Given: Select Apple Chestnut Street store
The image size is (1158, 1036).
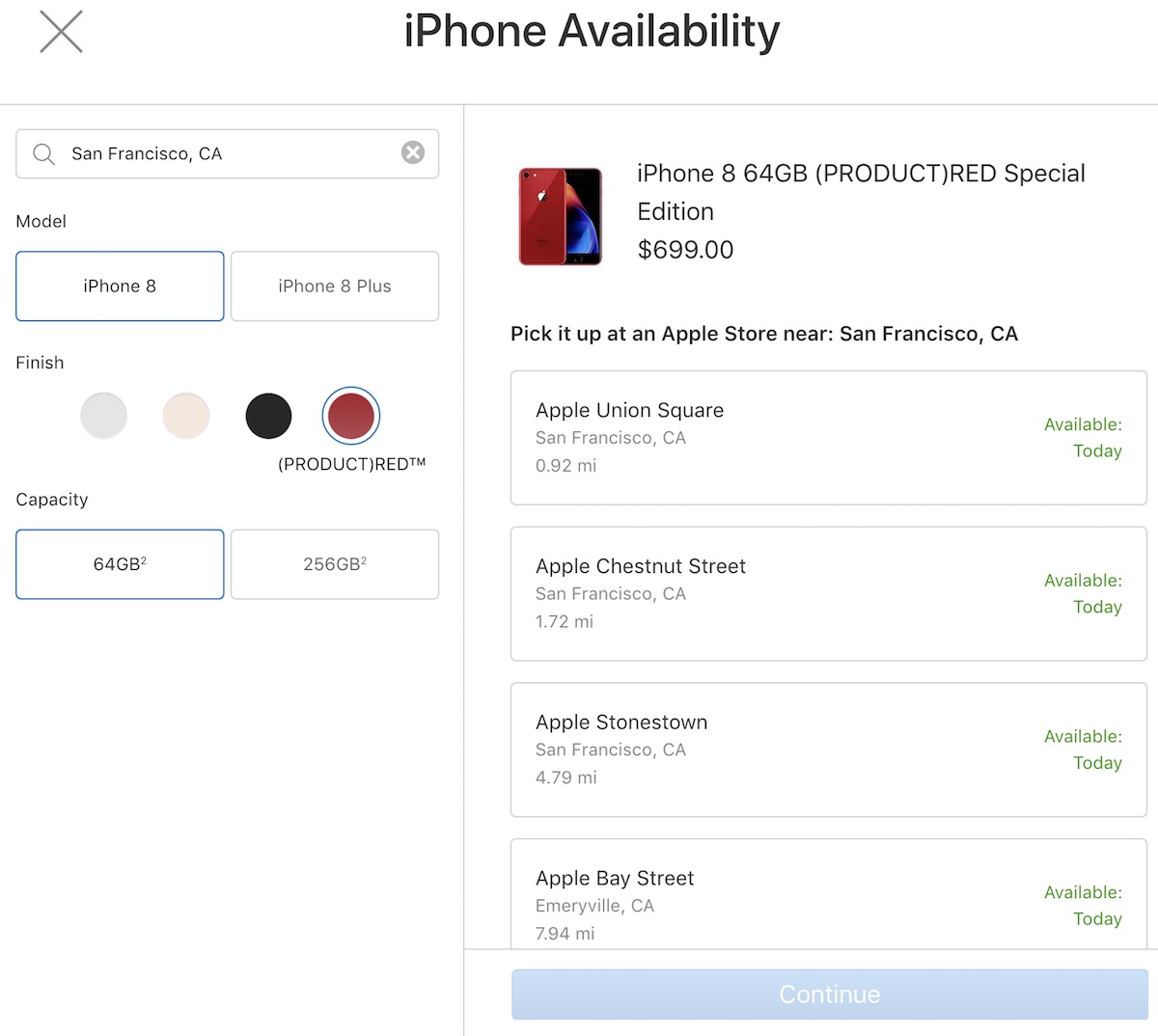Looking at the screenshot, I should pyautogui.click(x=828, y=594).
